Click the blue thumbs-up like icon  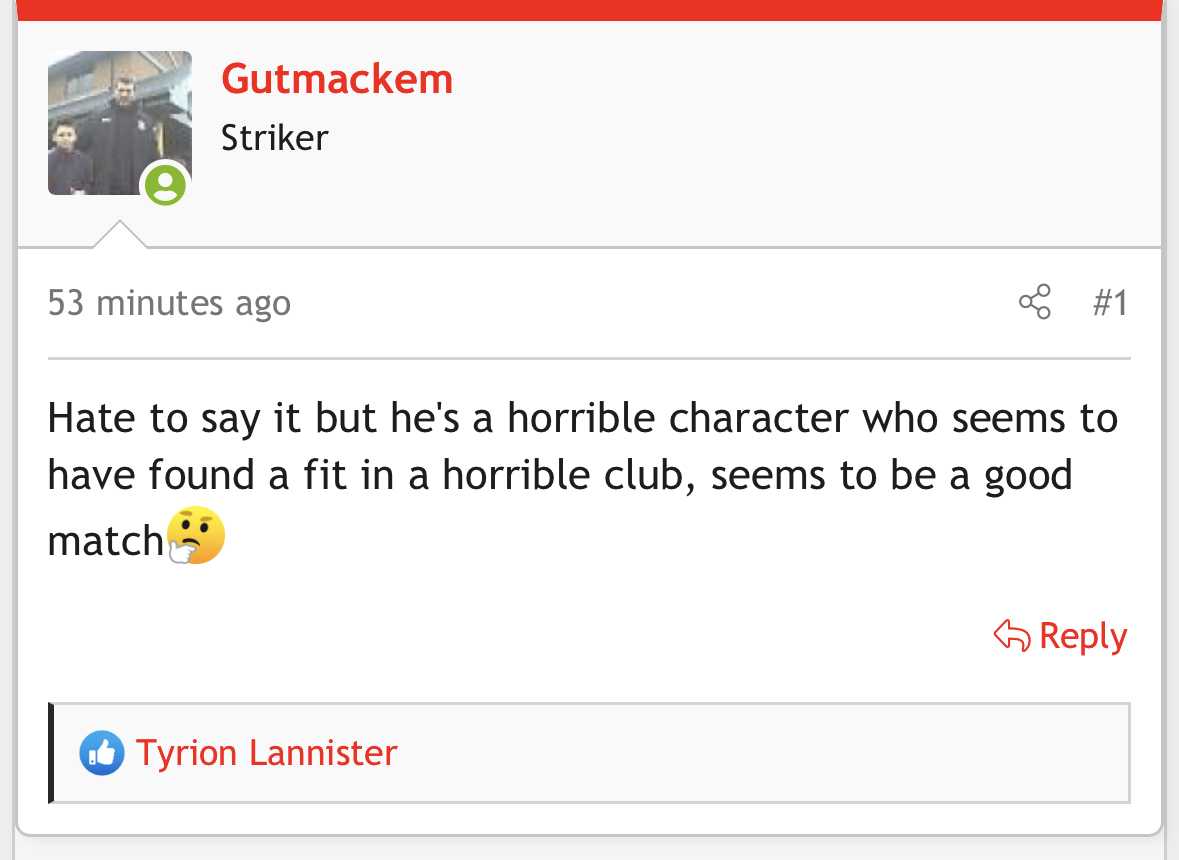102,752
